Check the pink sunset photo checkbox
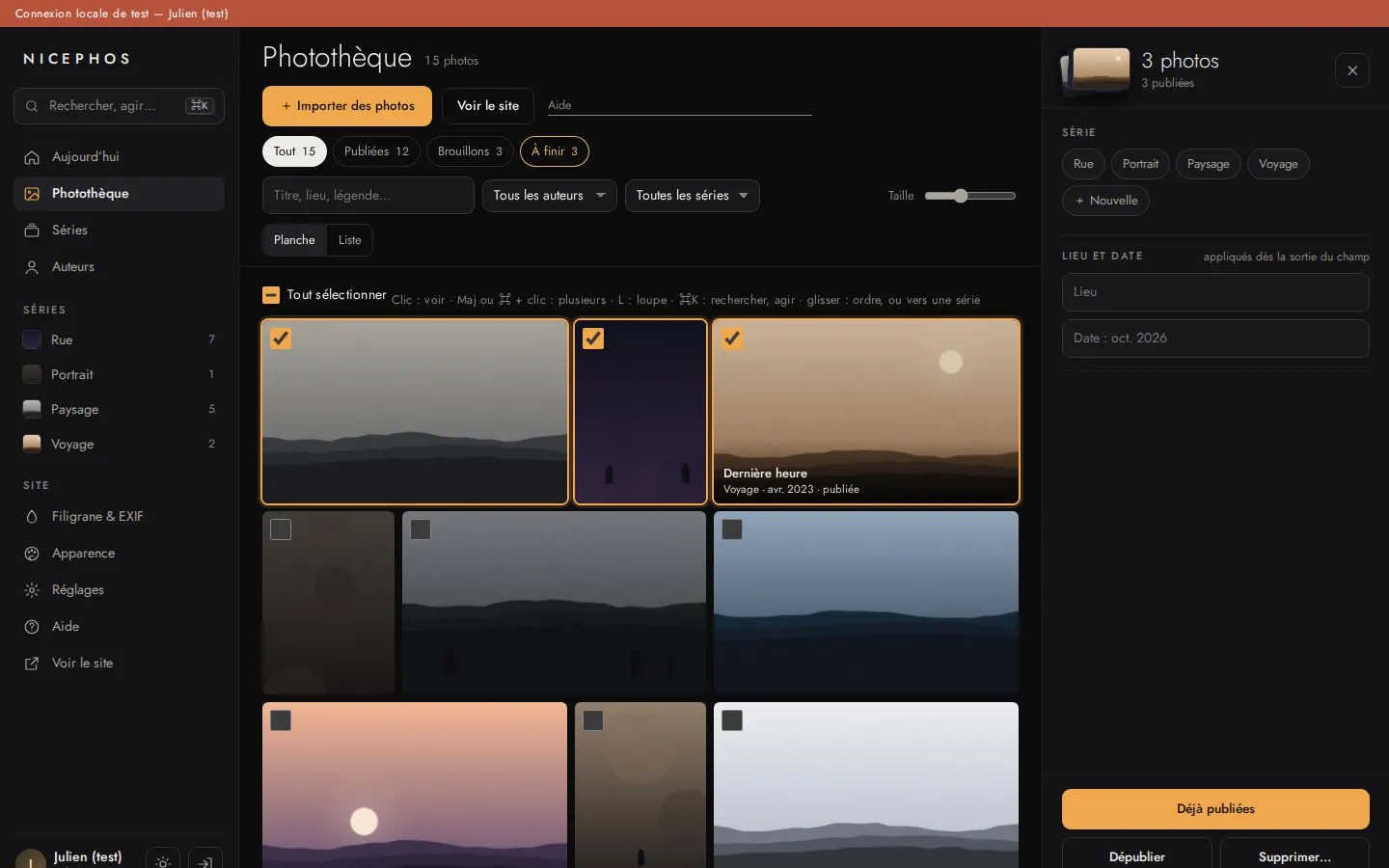The height and width of the screenshot is (868, 1389). 281,720
